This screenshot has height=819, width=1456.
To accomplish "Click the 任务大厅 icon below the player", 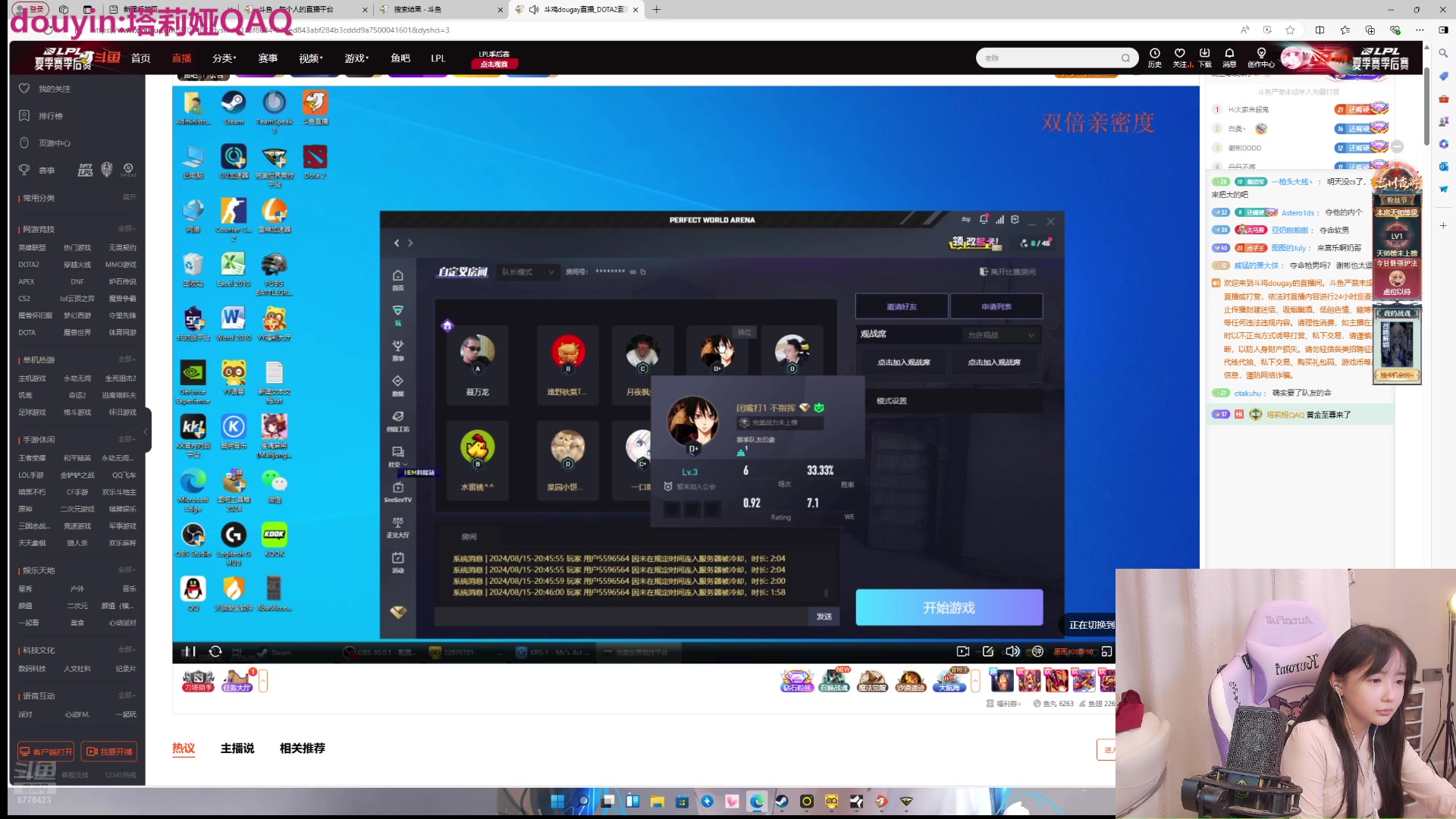I will (237, 680).
